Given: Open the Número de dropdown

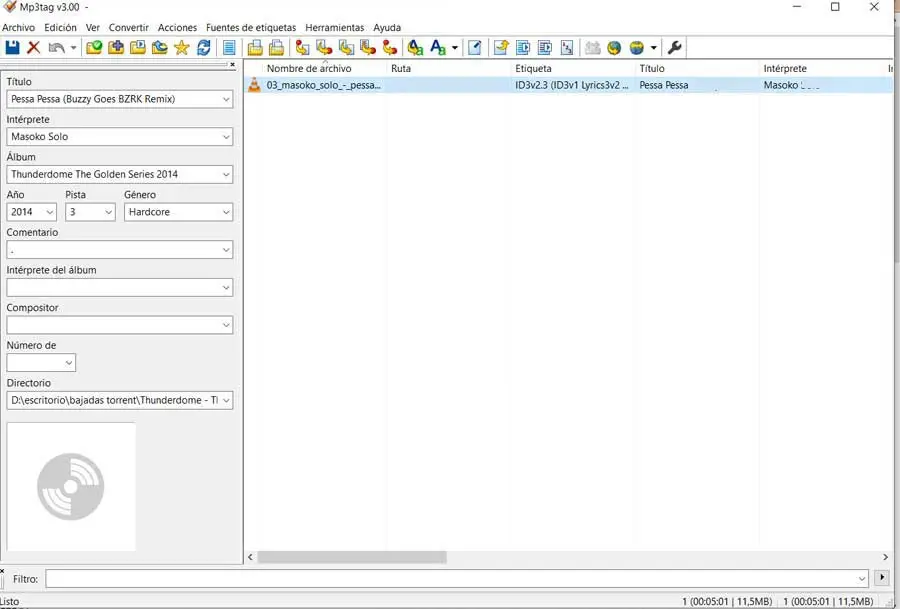Looking at the screenshot, I should 69,363.
